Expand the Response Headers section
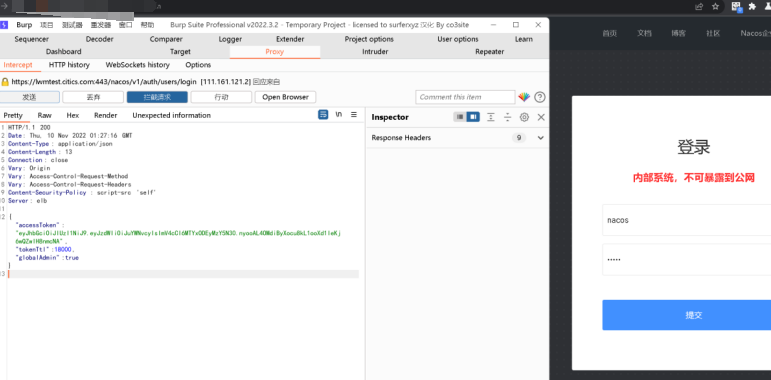The image size is (771, 380). coord(541,138)
